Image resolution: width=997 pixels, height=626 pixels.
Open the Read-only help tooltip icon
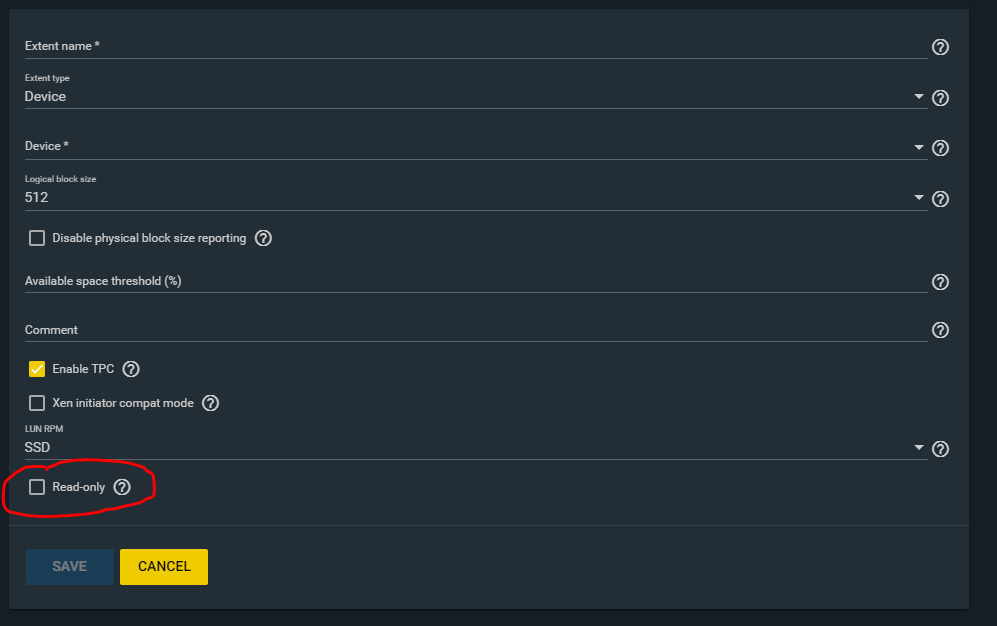click(x=122, y=487)
